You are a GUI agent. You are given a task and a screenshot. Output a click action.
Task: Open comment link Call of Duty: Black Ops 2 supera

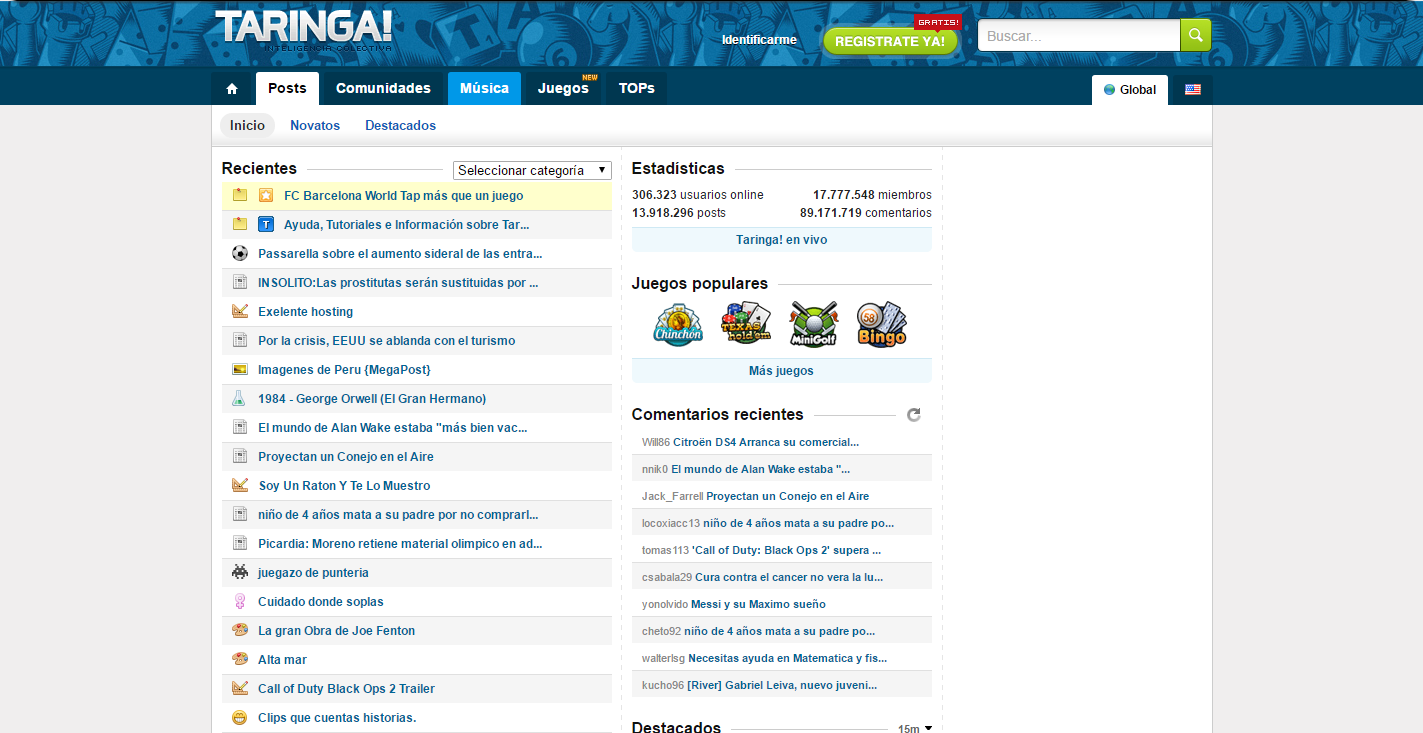[786, 550]
